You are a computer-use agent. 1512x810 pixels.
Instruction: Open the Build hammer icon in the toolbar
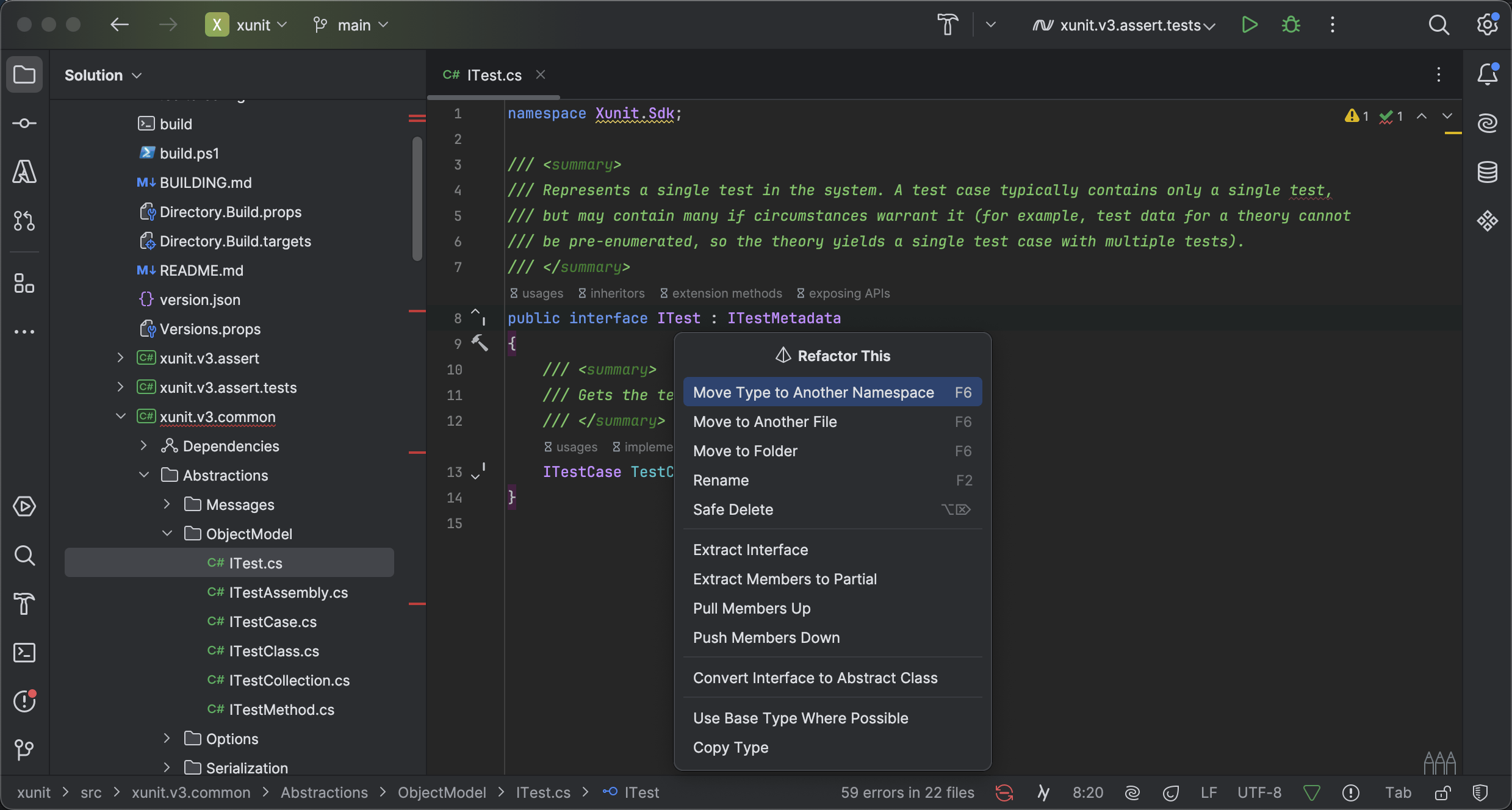point(948,25)
